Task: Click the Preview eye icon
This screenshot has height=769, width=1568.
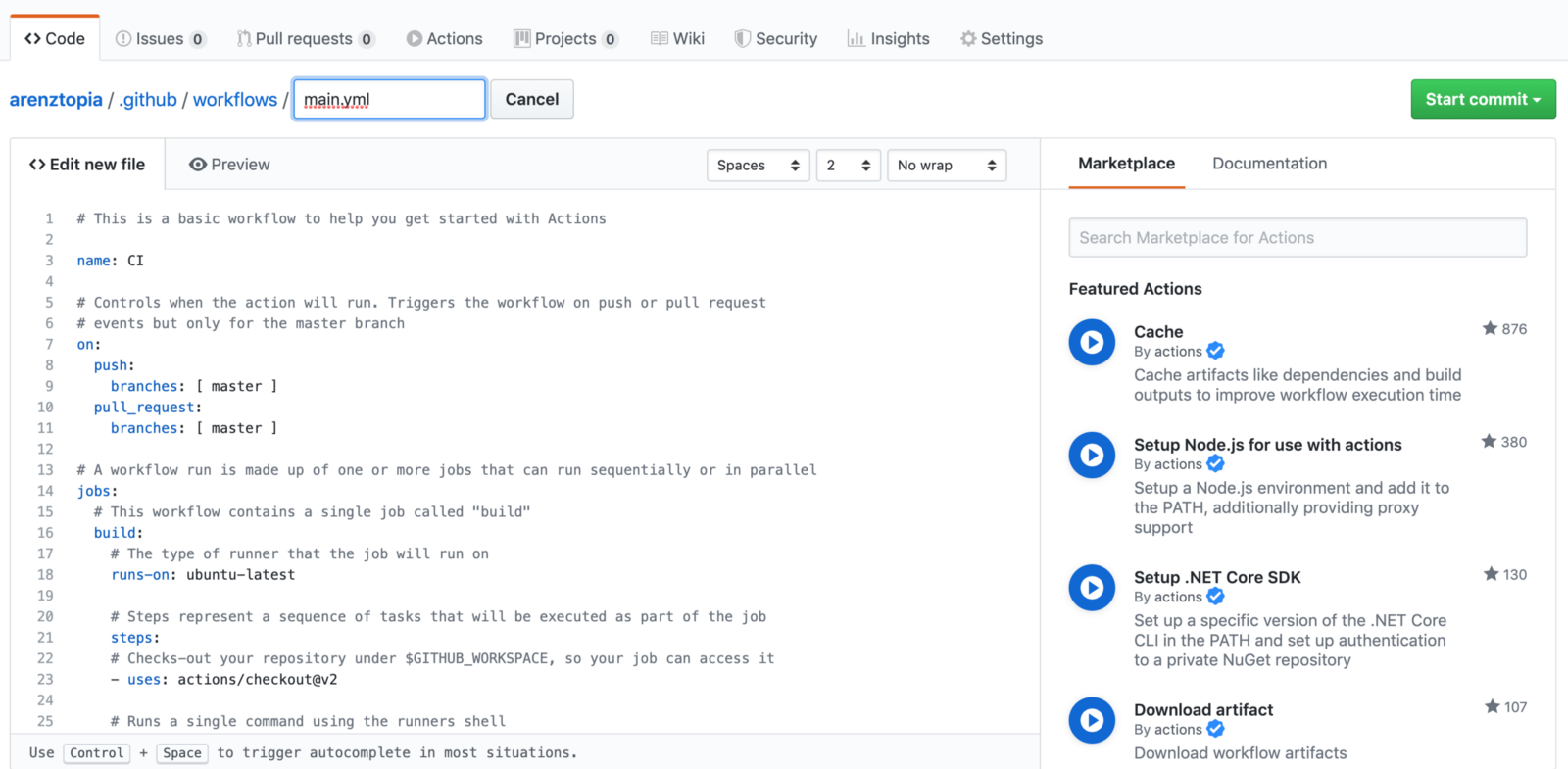Action: (197, 165)
